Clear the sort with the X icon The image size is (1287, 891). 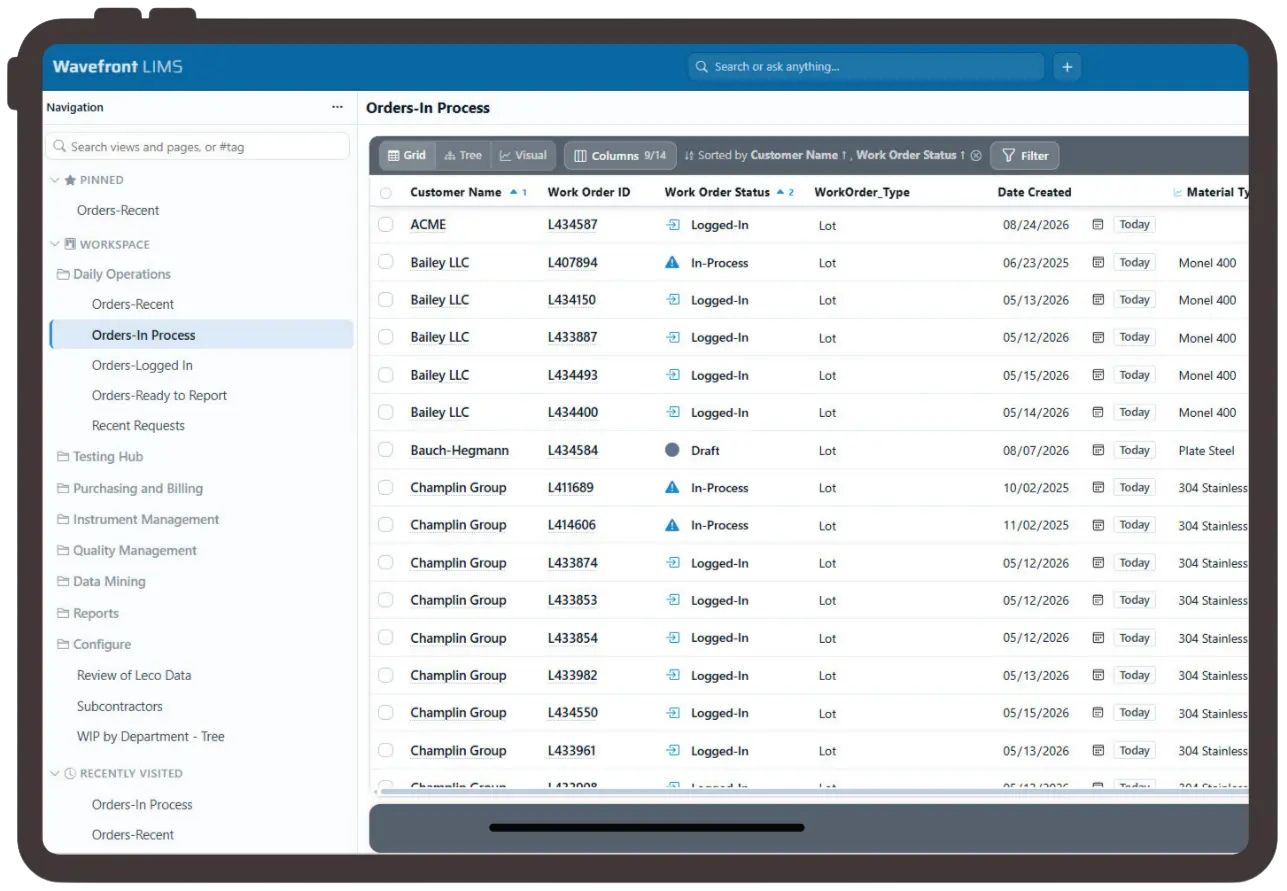coord(976,156)
